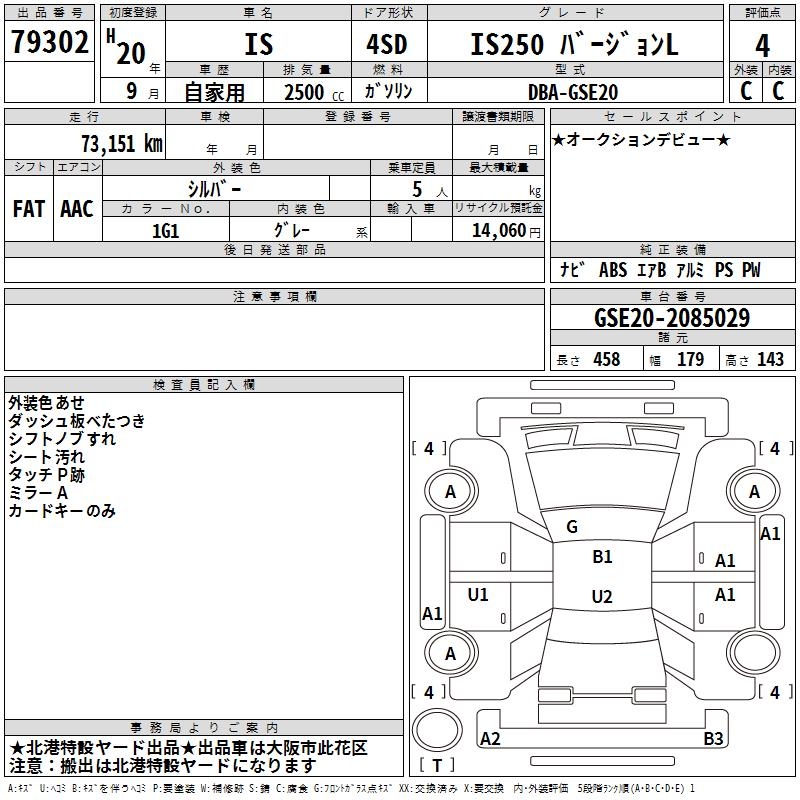Select the overall score under 評価点
This screenshot has width=800, height=800.
click(x=762, y=45)
